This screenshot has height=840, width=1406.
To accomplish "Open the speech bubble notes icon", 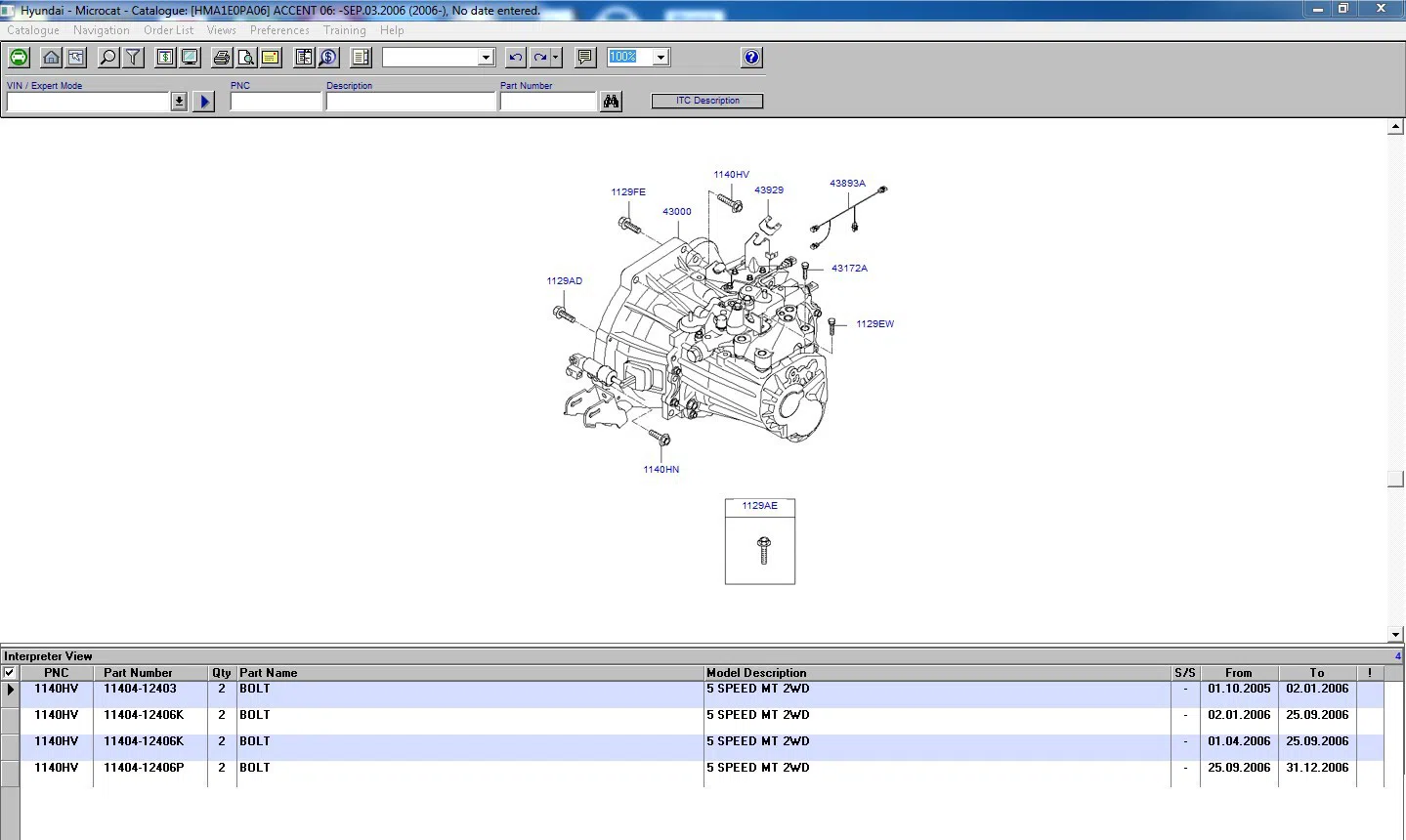I will (x=585, y=58).
